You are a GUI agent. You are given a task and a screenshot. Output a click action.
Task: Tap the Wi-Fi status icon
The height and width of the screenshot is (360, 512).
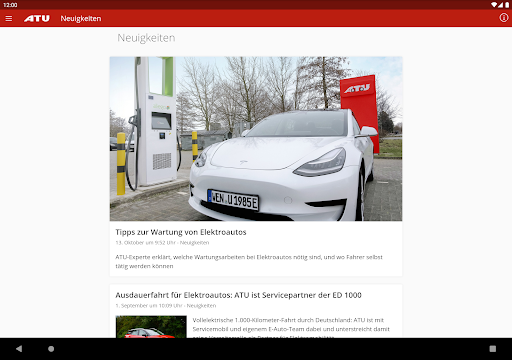494,5
